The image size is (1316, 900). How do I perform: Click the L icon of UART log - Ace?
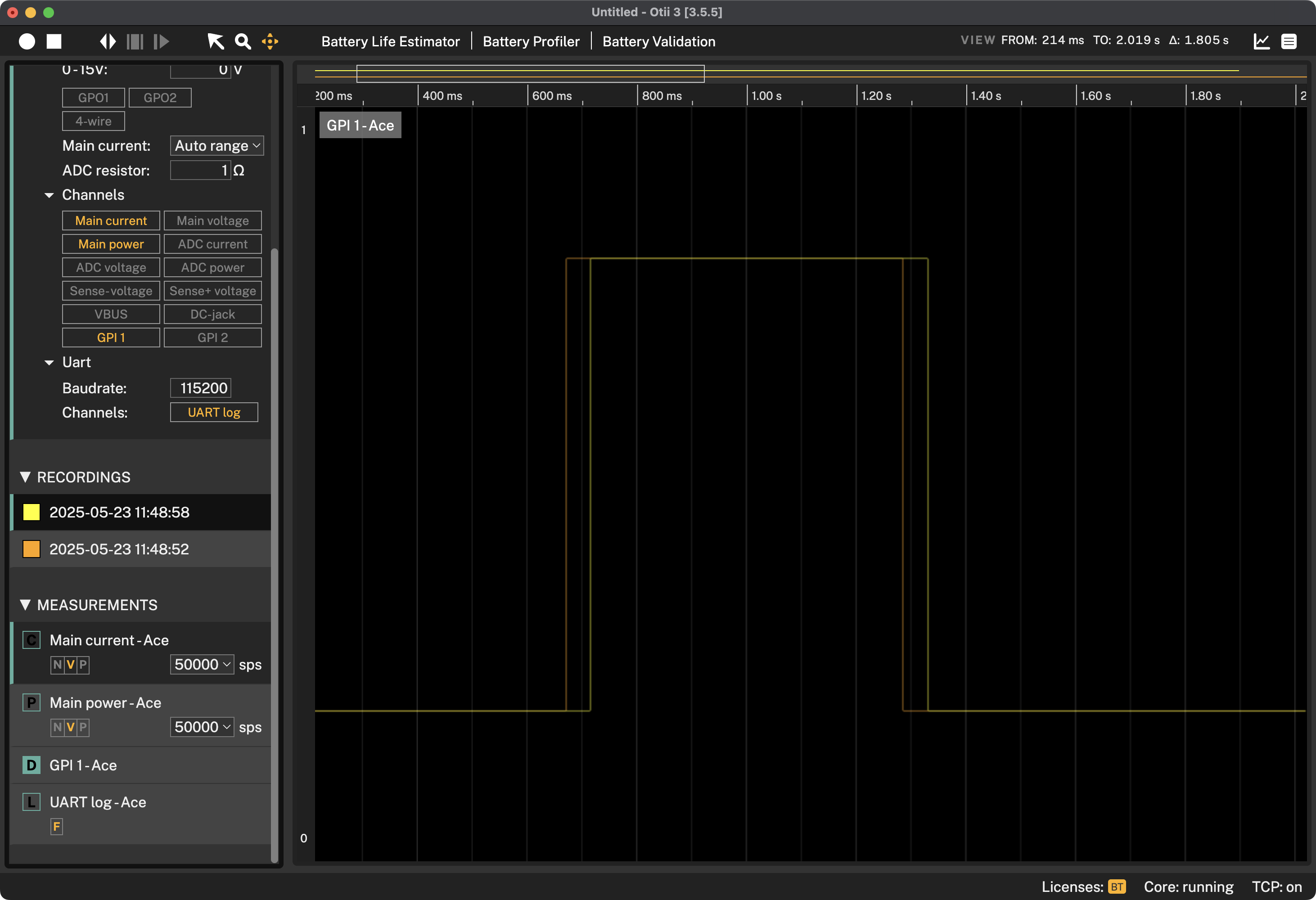(31, 801)
